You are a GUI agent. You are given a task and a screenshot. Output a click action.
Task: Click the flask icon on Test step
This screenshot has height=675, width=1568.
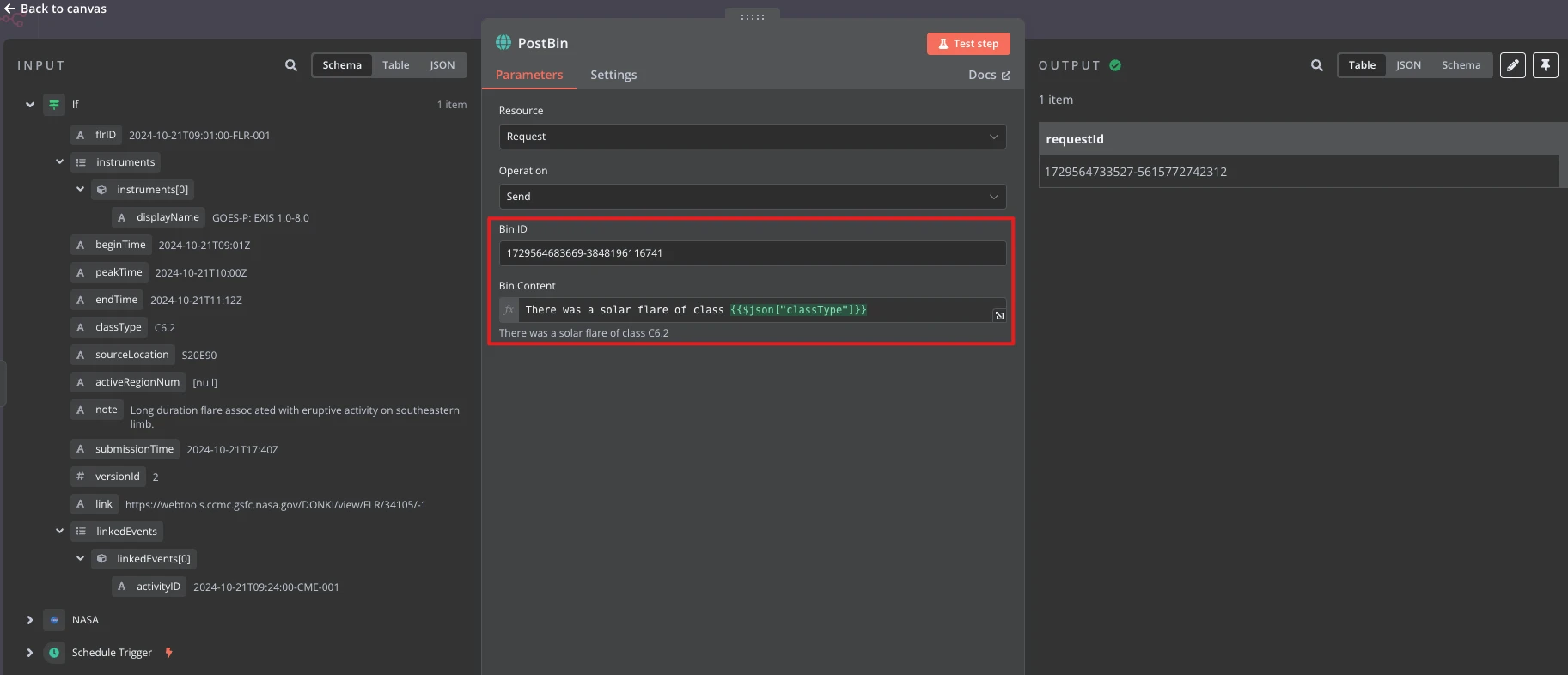pos(943,44)
